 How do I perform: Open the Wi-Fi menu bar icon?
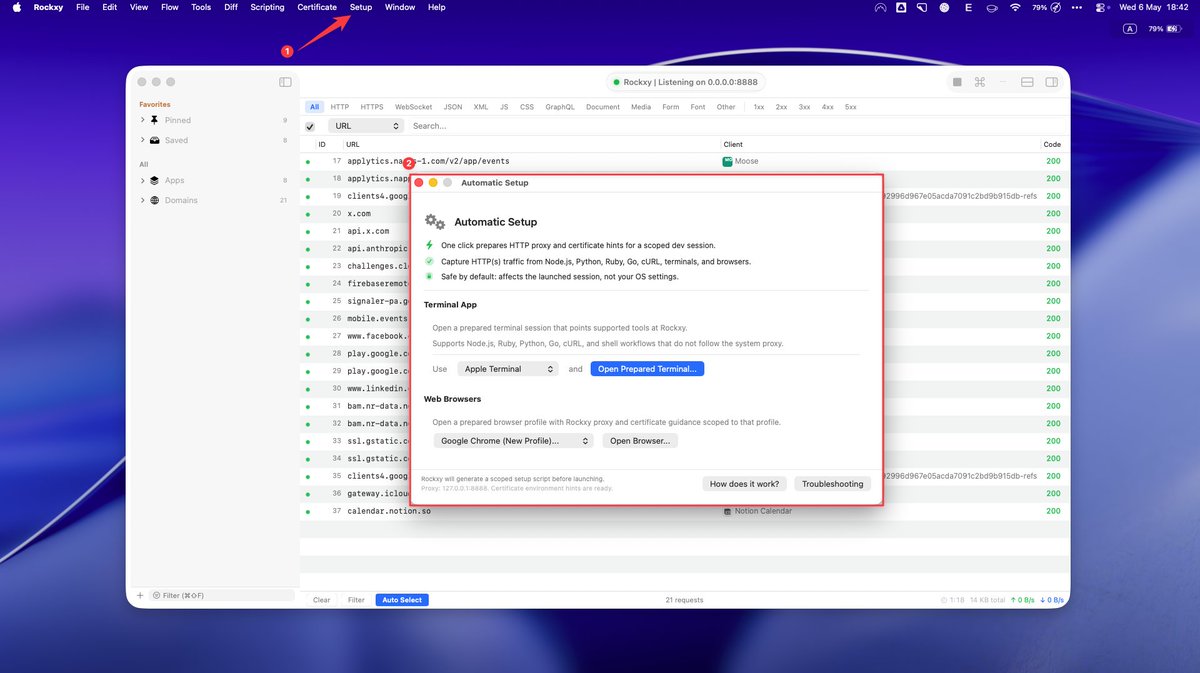point(1015,7)
